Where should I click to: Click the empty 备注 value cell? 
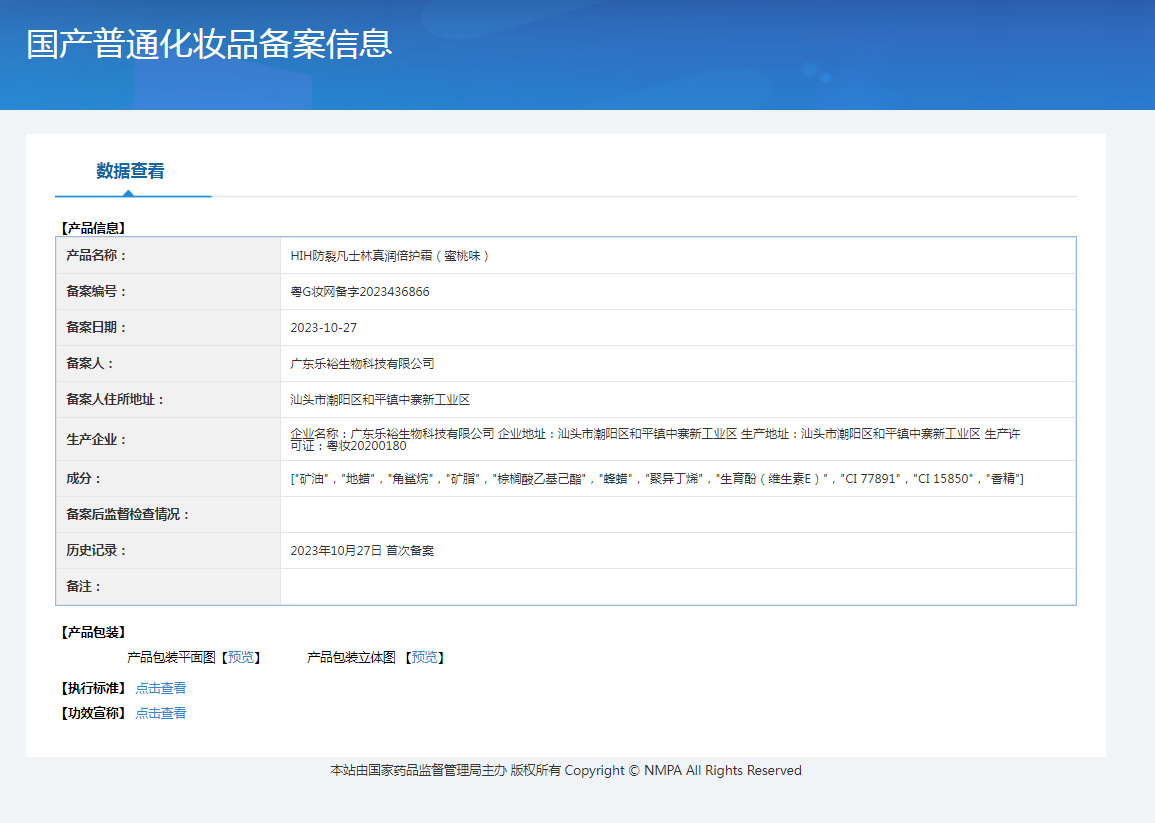pos(677,587)
